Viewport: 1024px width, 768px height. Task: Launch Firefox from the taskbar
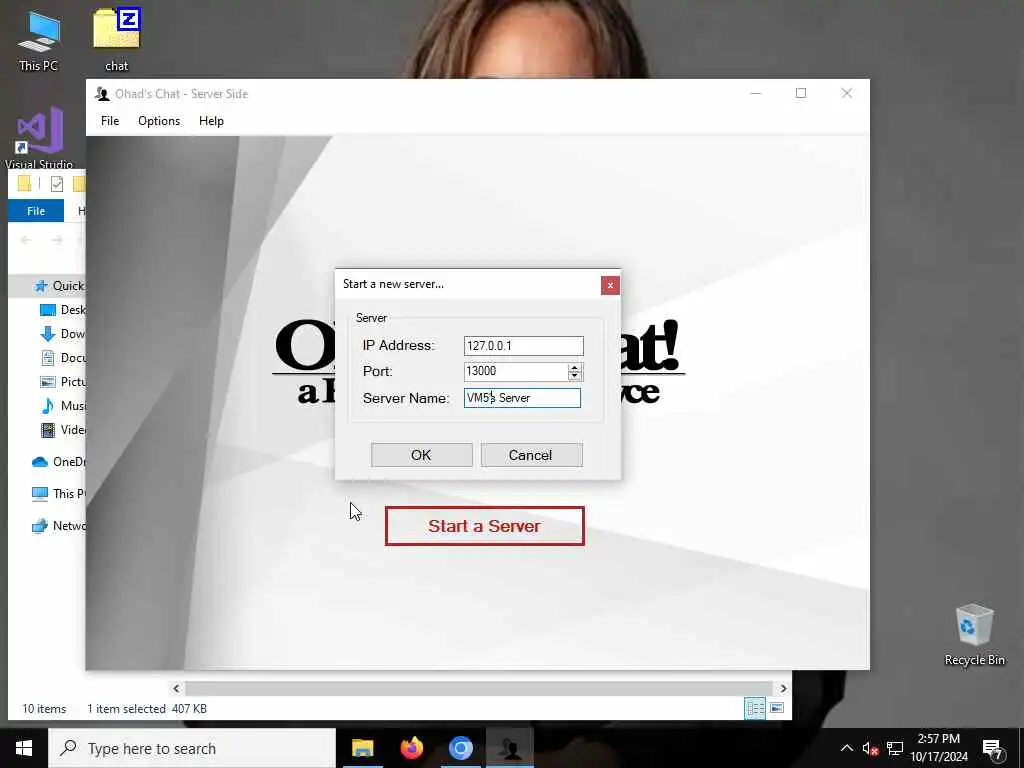(411, 748)
